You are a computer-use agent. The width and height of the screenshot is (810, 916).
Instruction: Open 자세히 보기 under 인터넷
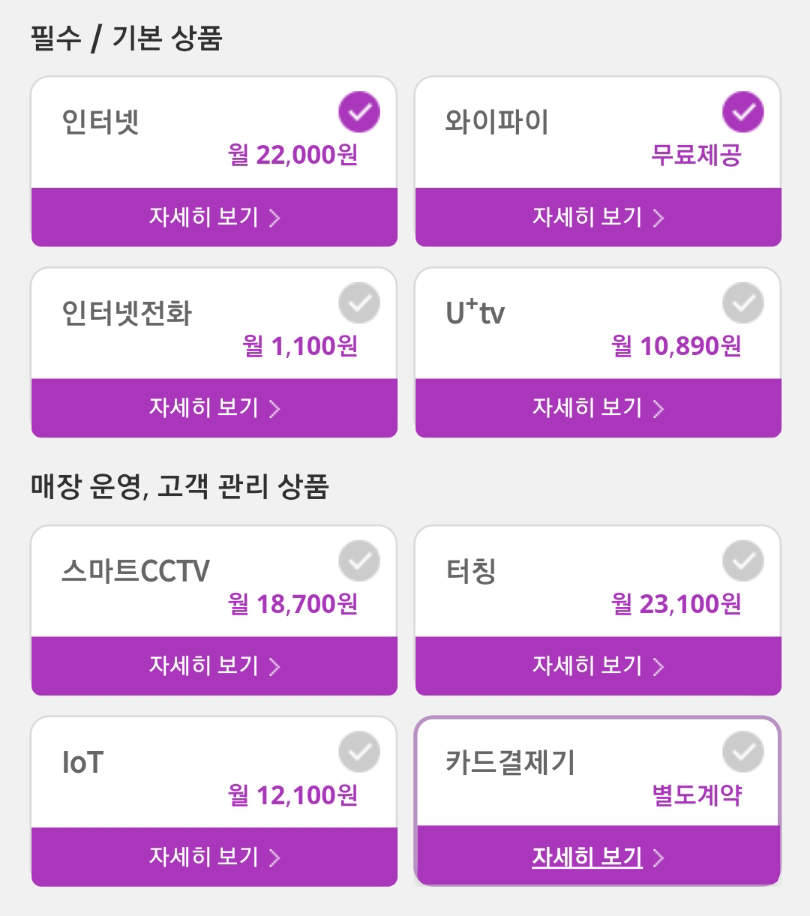click(214, 217)
